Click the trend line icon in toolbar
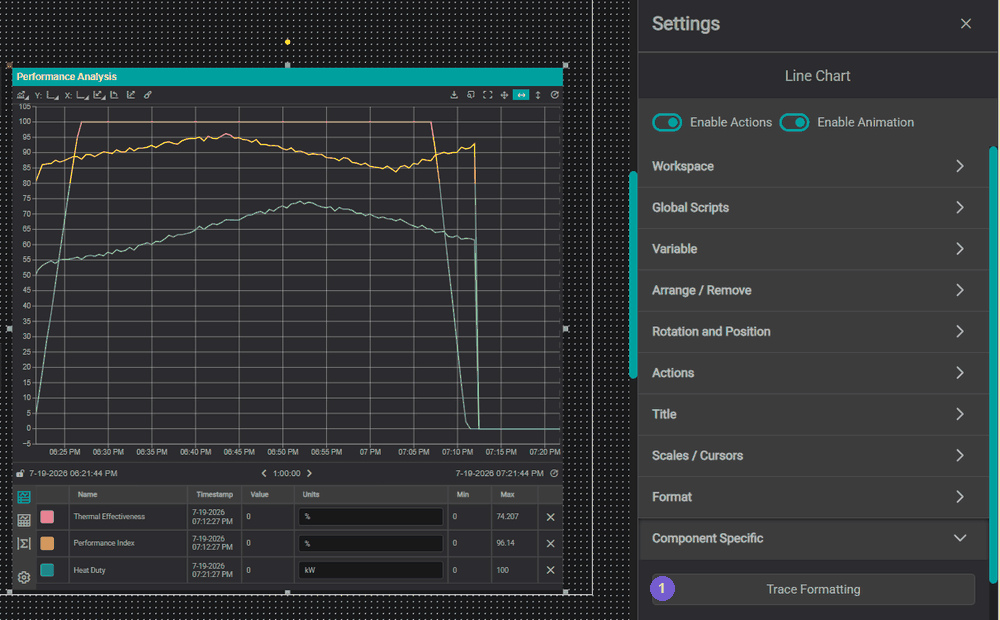1000x620 pixels. (x=131, y=95)
